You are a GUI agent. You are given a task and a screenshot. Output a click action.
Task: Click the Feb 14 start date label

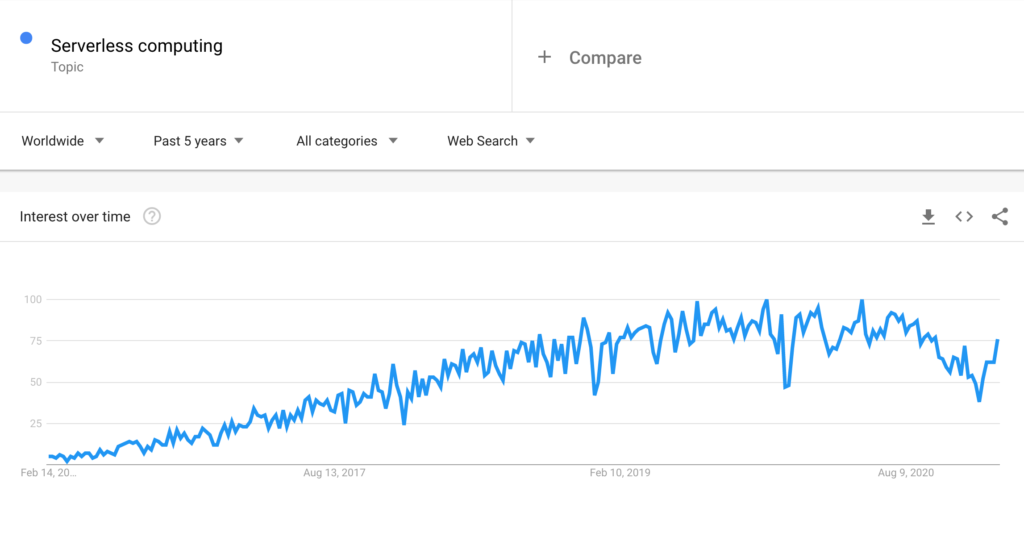point(48,472)
